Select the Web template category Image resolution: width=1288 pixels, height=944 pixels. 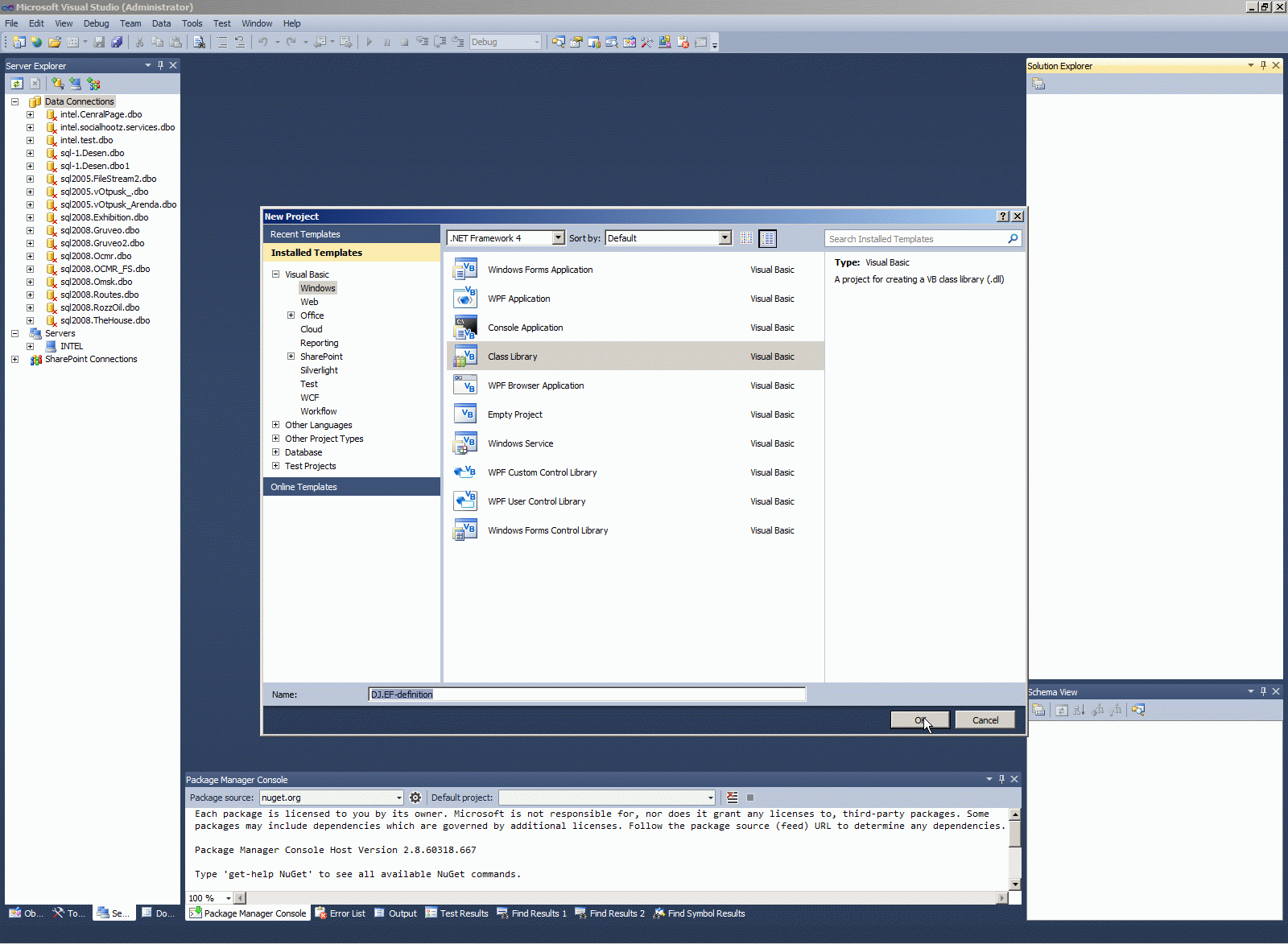pos(309,302)
